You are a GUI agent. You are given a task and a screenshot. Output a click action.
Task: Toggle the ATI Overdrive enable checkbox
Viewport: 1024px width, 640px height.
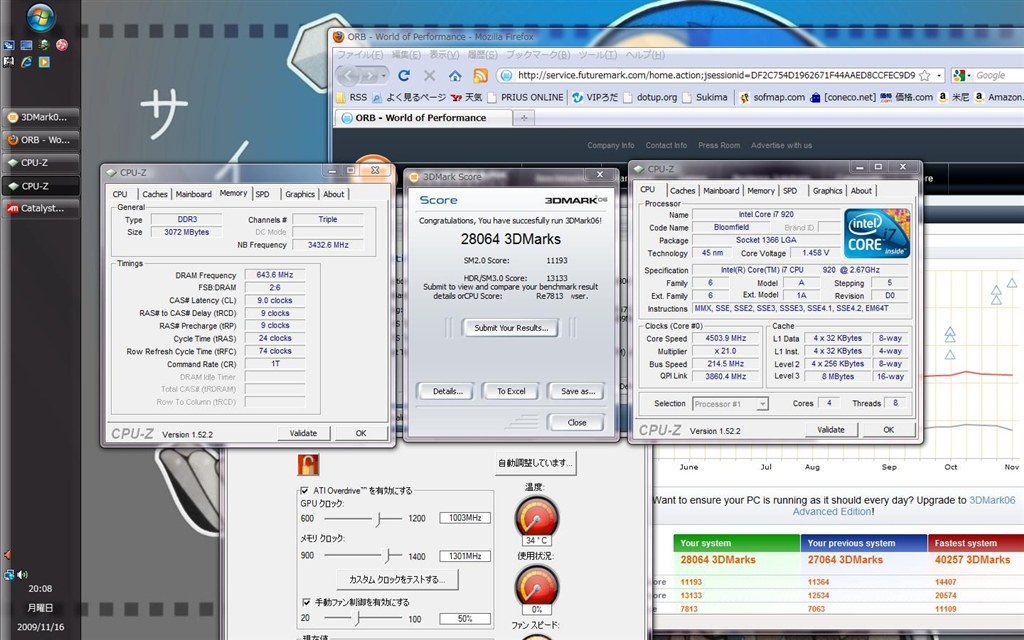click(x=305, y=491)
